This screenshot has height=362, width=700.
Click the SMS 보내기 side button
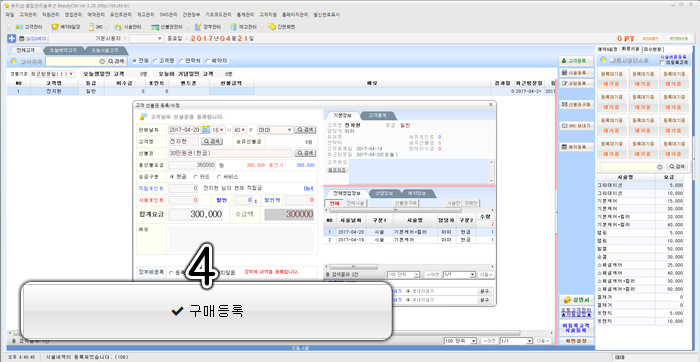click(576, 126)
